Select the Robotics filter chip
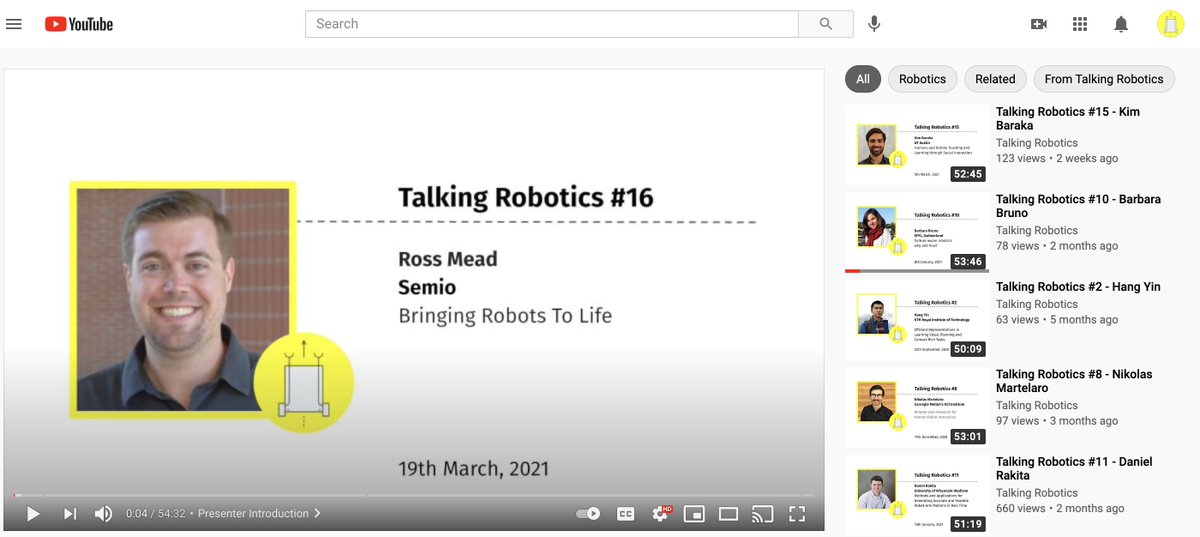This screenshot has width=1200, height=537. [x=922, y=79]
